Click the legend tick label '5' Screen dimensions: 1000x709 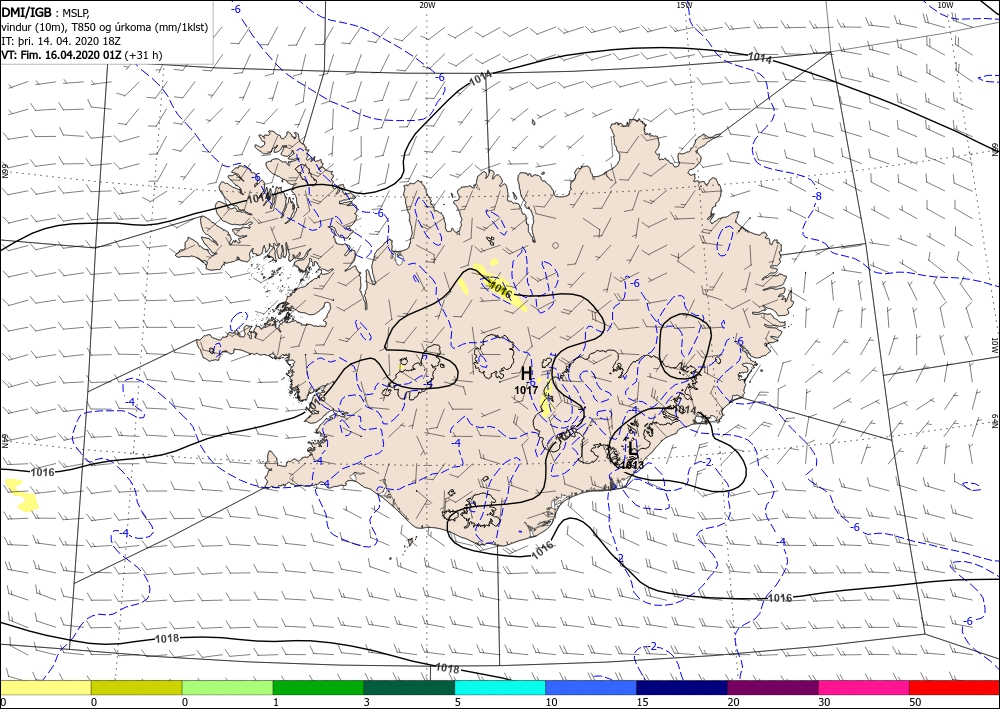pos(457,702)
